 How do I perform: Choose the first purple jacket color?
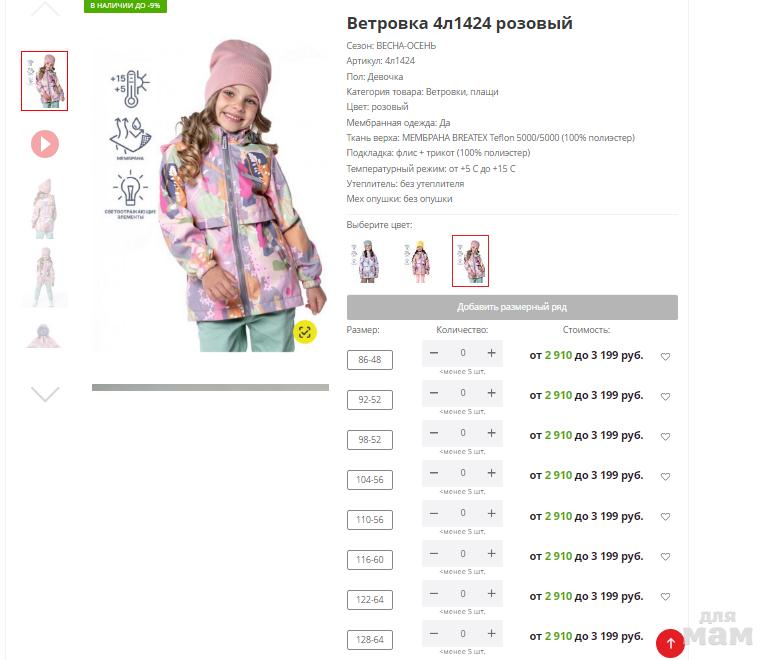[x=367, y=261]
